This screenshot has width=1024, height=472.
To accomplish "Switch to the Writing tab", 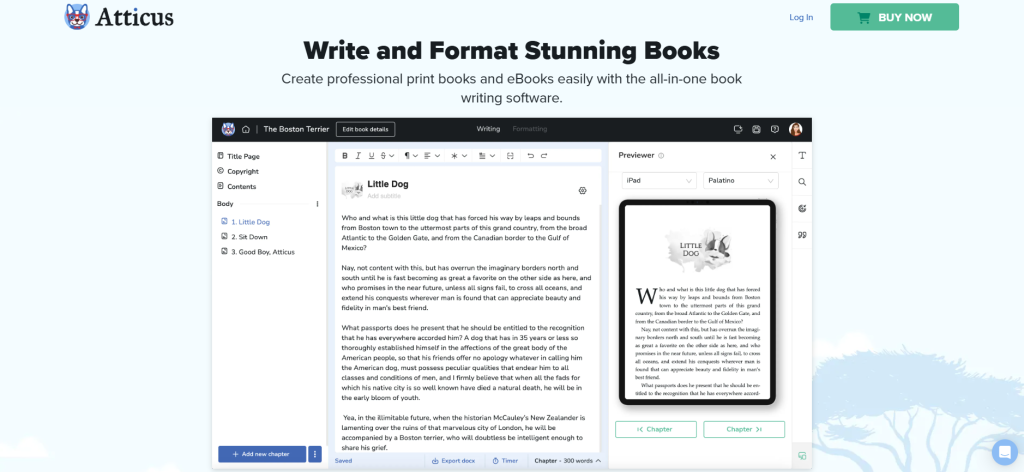I will tap(488, 129).
